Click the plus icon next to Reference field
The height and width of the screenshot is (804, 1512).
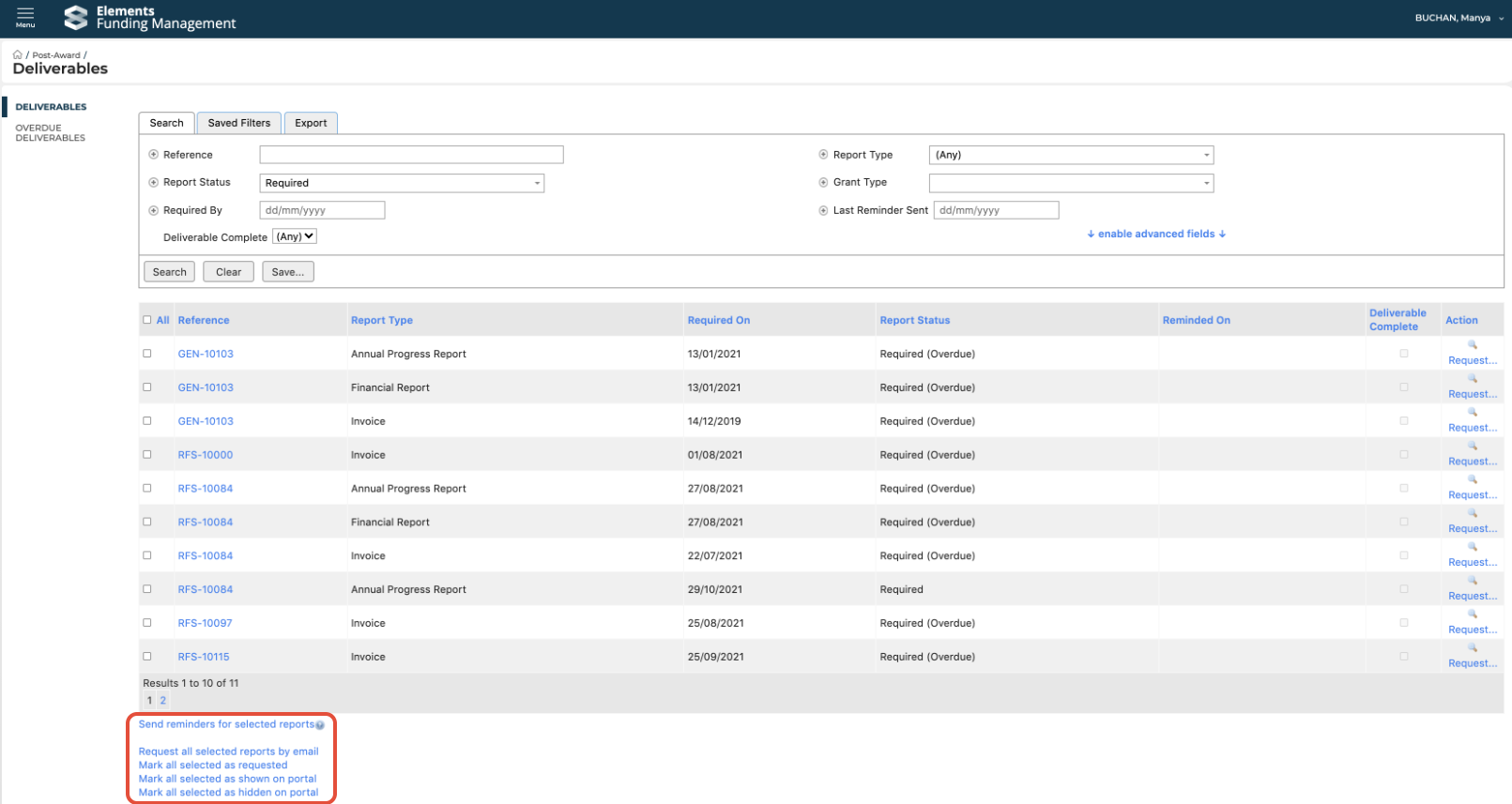(x=154, y=155)
